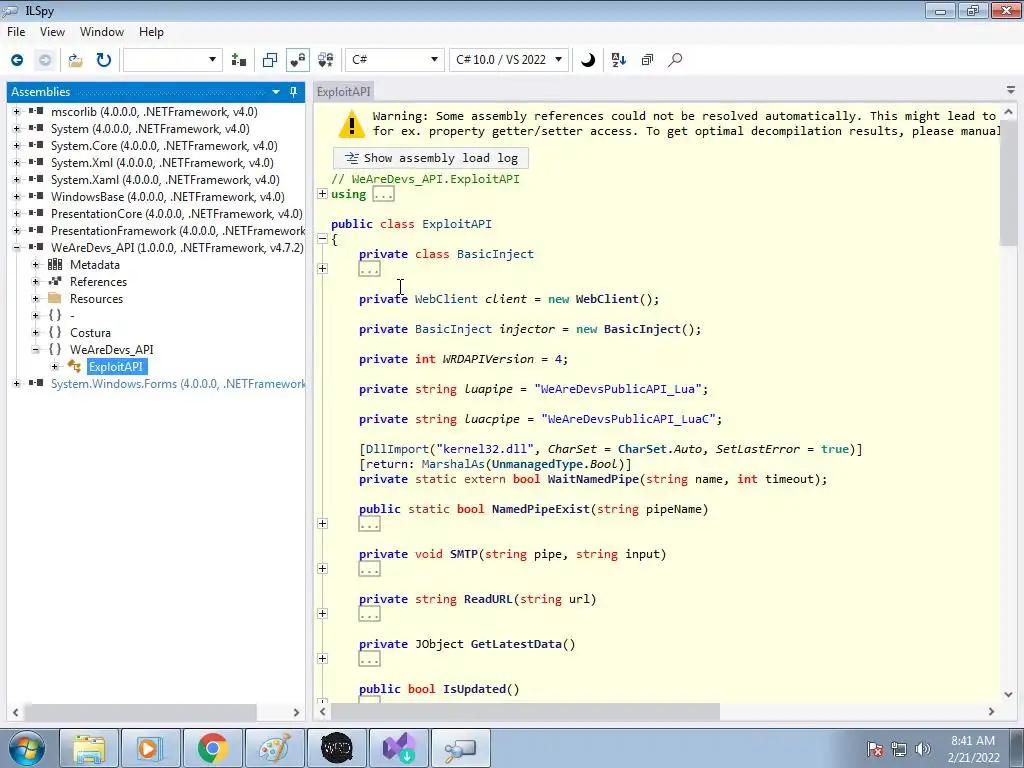Select the System.Xml assembly
The width and height of the screenshot is (1024, 768).
pos(162,163)
